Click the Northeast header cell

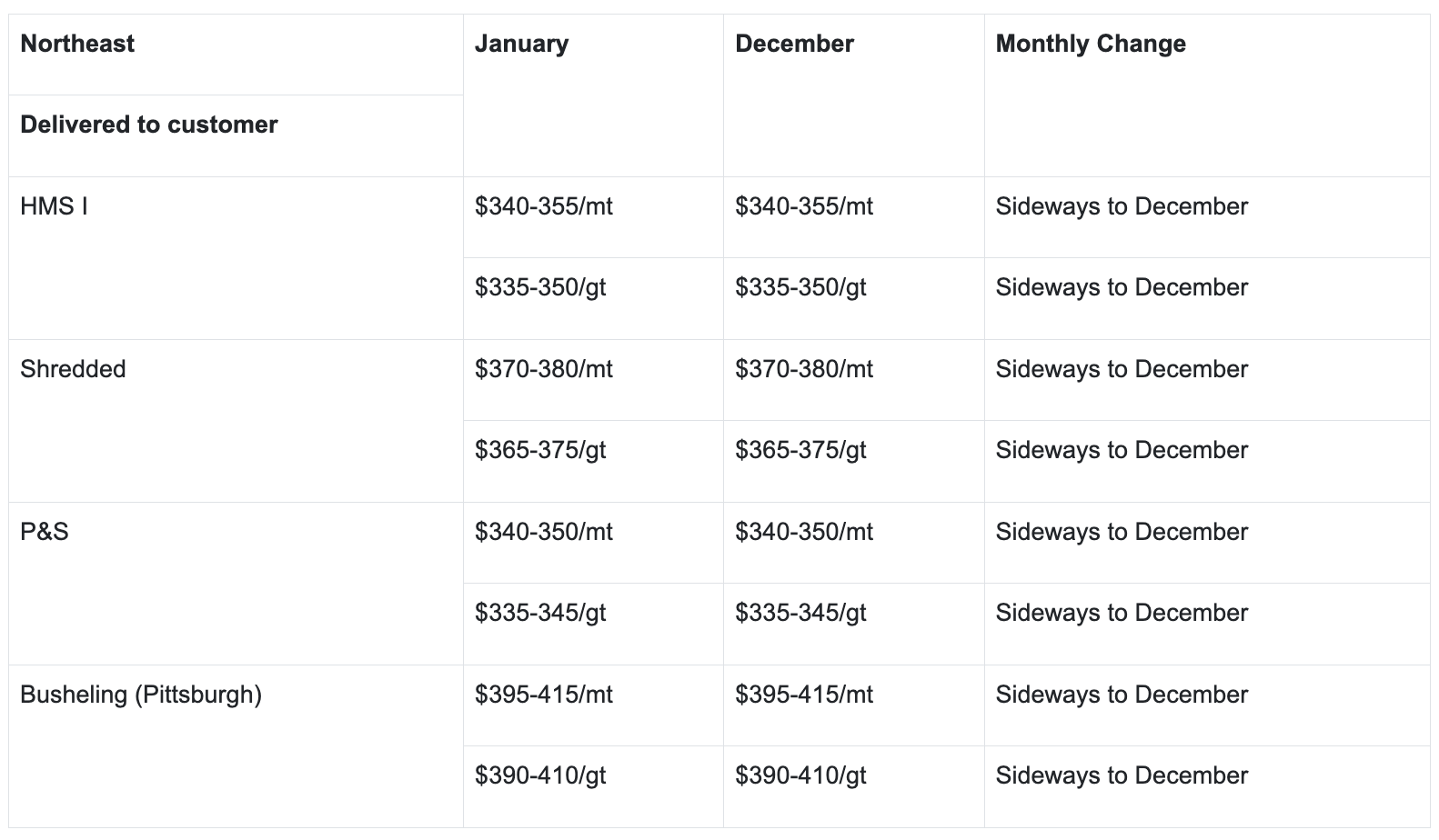77,44
